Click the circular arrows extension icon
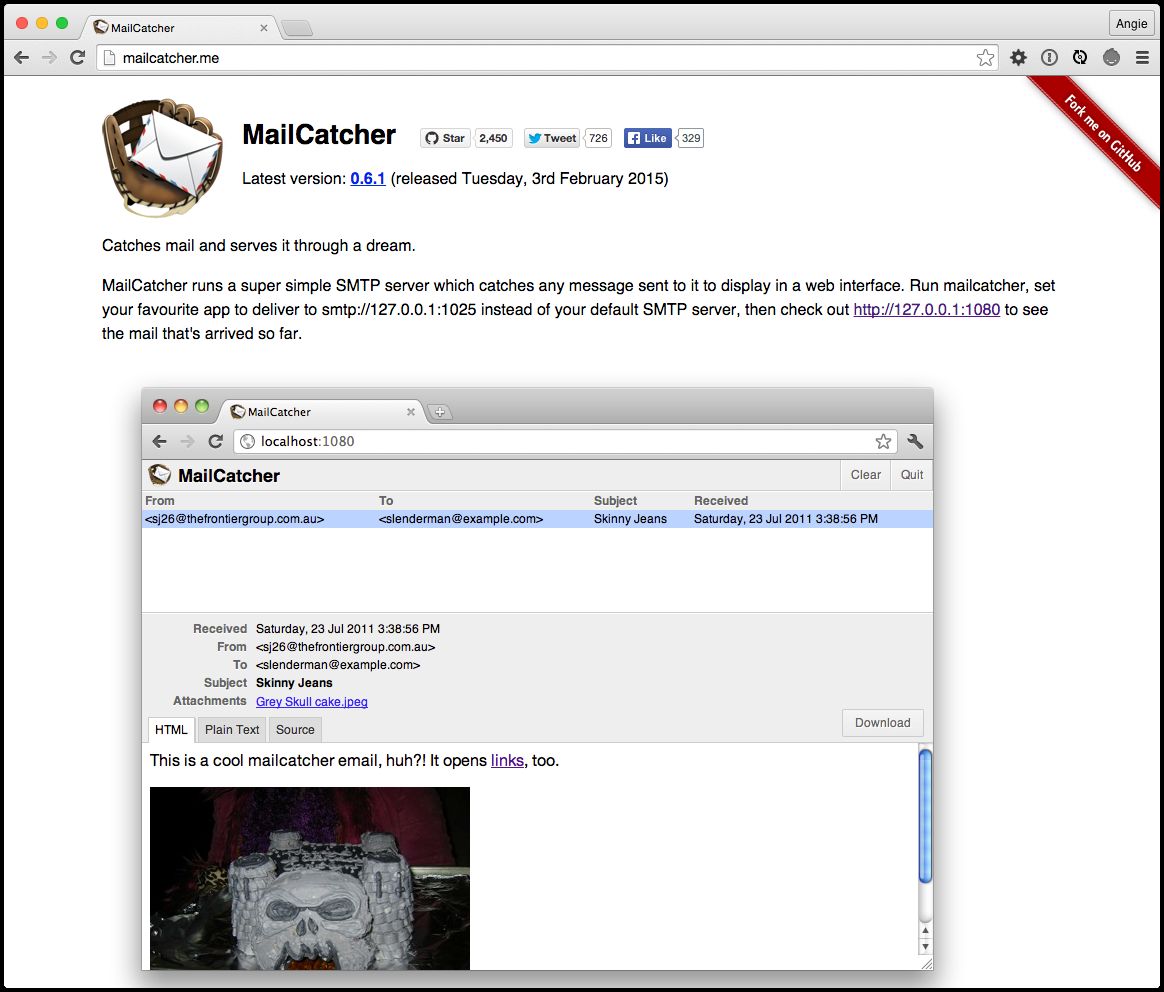This screenshot has width=1164, height=992. 1080,58
